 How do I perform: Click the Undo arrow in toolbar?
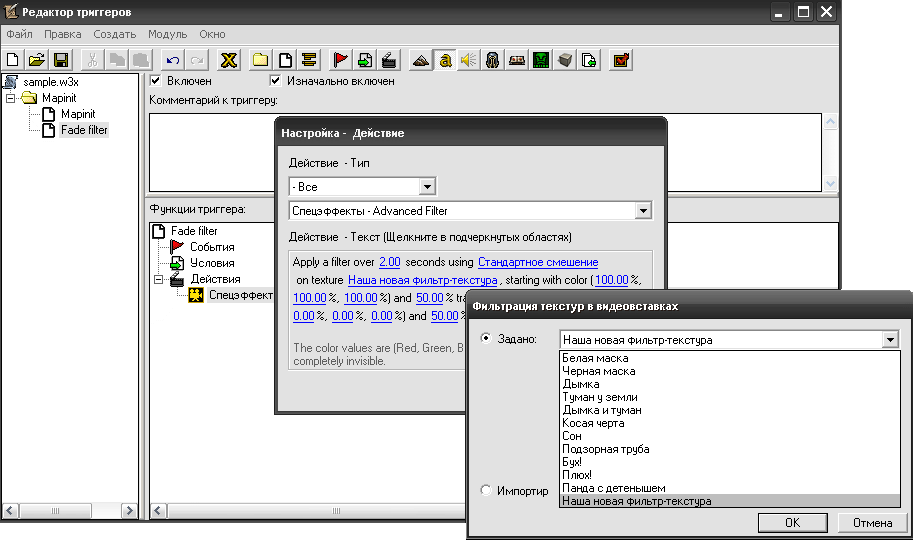(x=172, y=60)
